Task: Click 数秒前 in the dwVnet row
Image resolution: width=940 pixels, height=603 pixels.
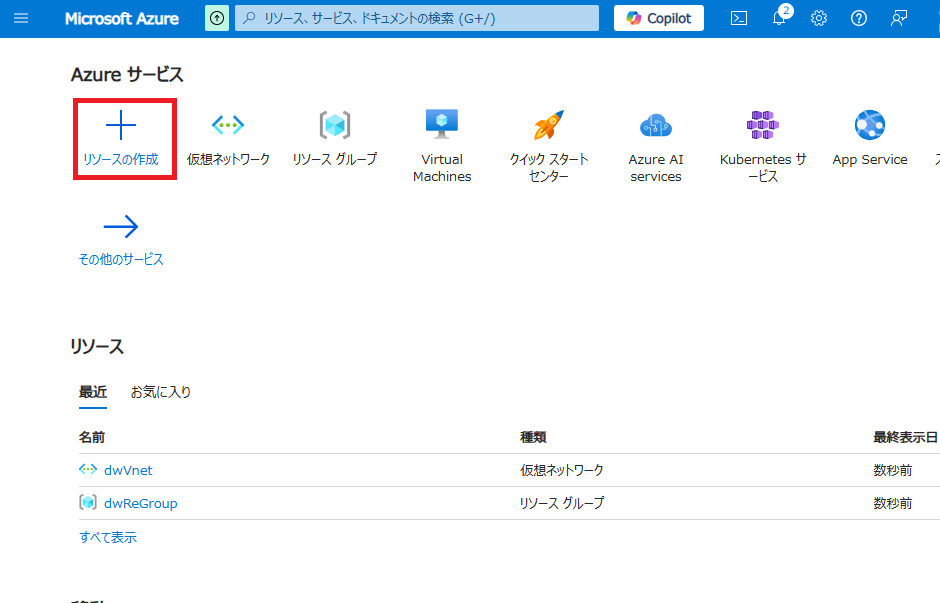Action: click(x=893, y=470)
